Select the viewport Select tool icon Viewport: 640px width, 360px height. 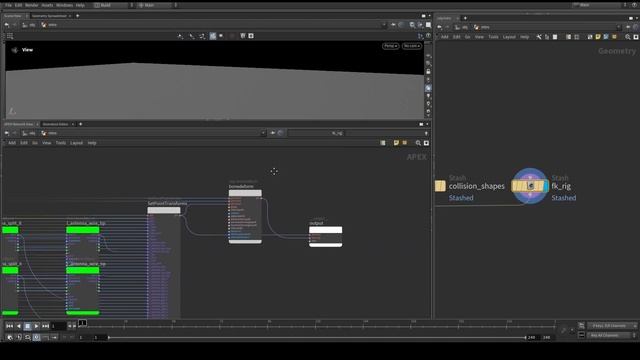coord(180,36)
